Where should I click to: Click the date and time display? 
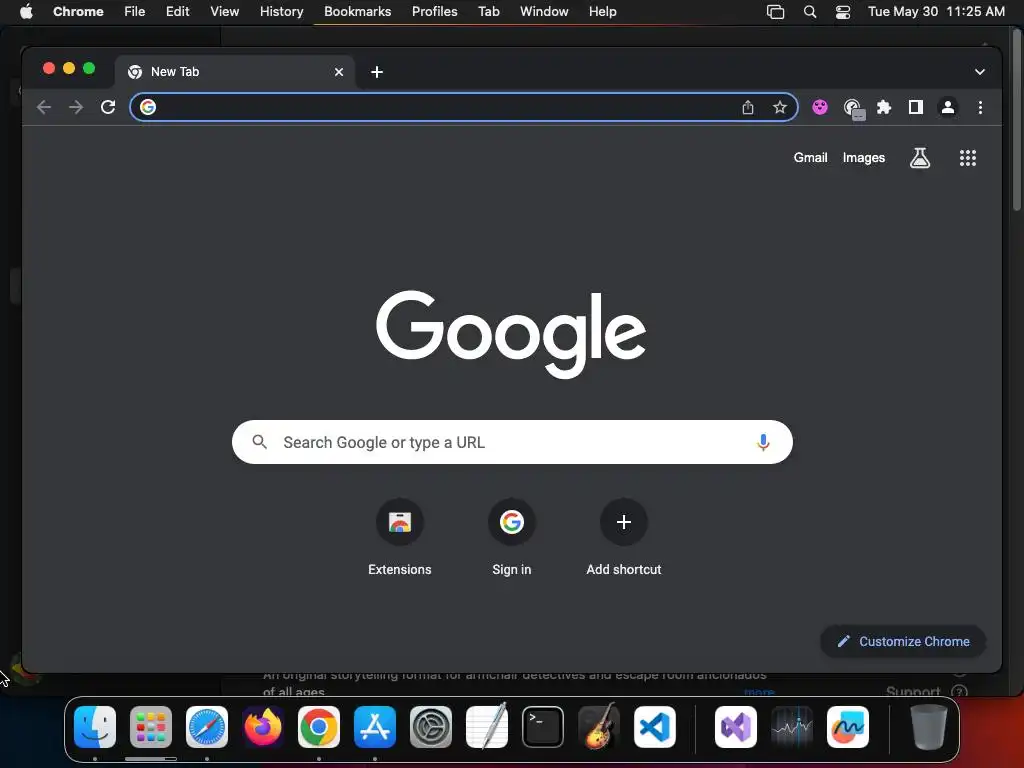click(936, 12)
